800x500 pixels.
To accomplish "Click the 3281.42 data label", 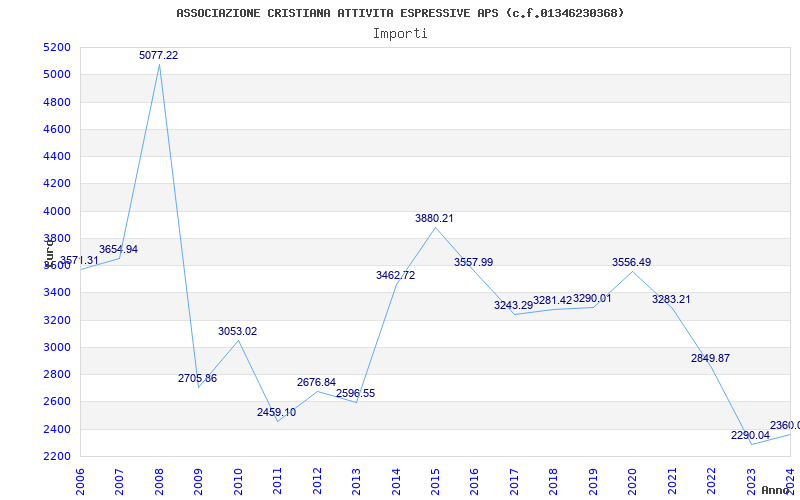I will tap(553, 301).
